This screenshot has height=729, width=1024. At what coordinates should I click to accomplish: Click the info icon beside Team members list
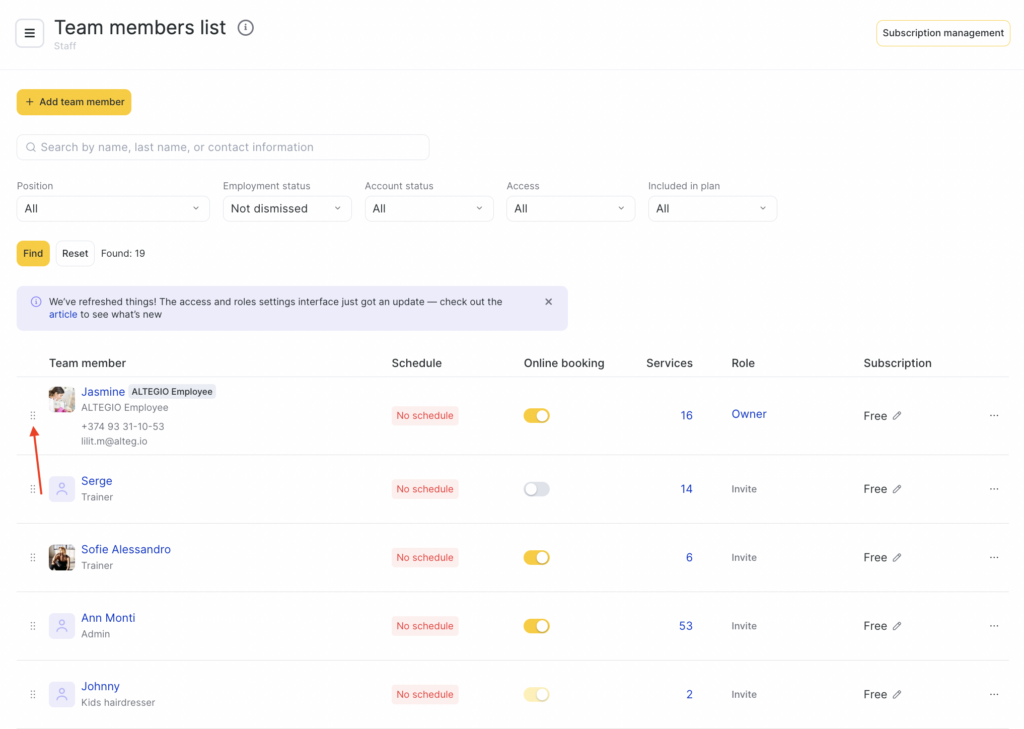[x=246, y=28]
